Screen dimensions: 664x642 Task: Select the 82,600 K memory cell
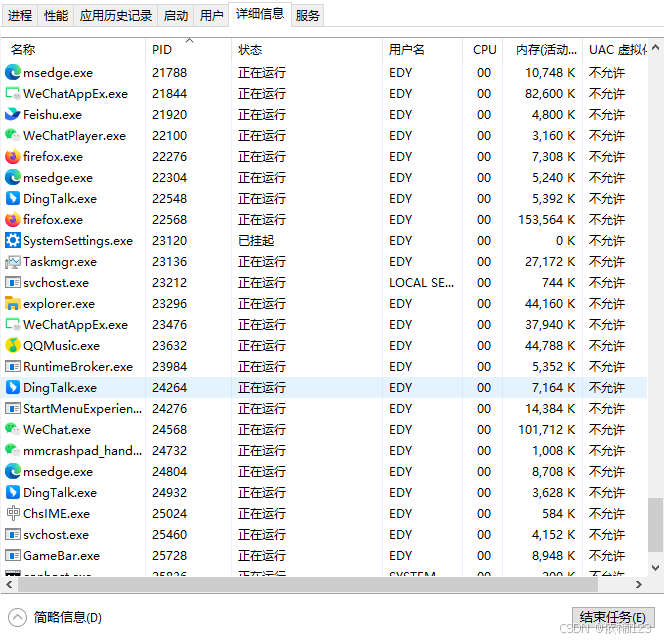(x=550, y=94)
